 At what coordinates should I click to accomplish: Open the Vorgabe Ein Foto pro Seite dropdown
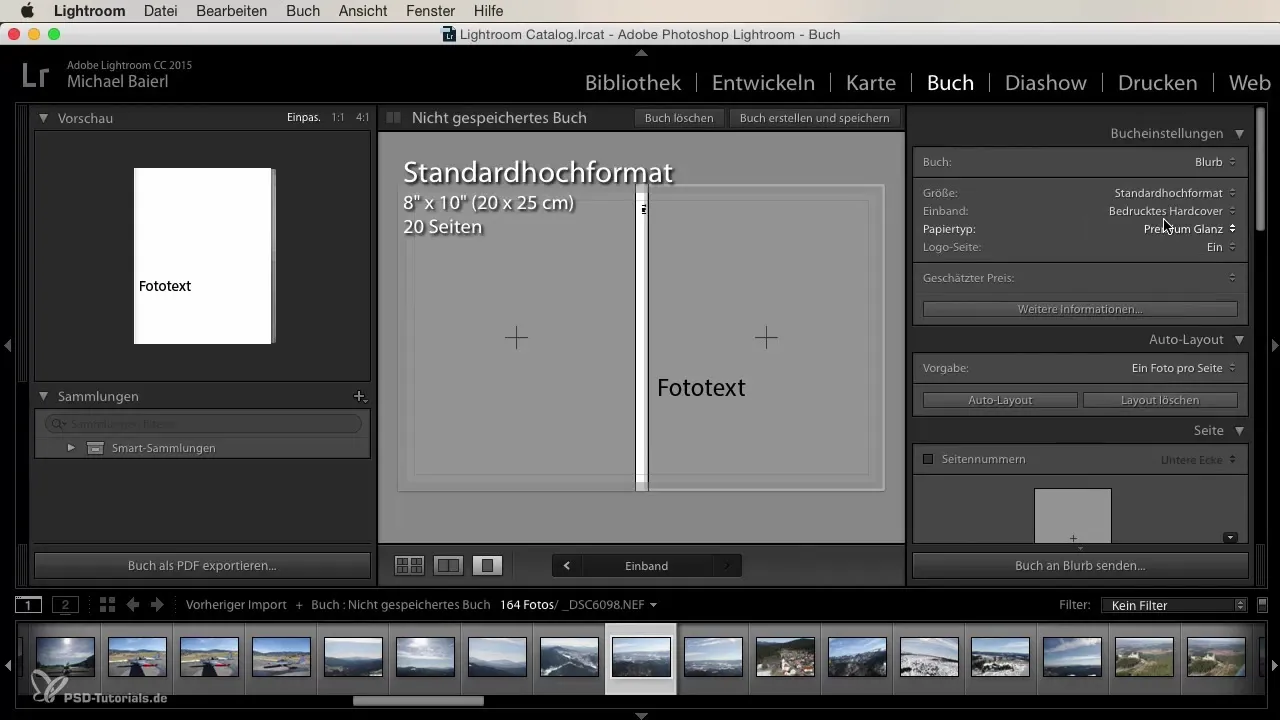coord(1184,368)
